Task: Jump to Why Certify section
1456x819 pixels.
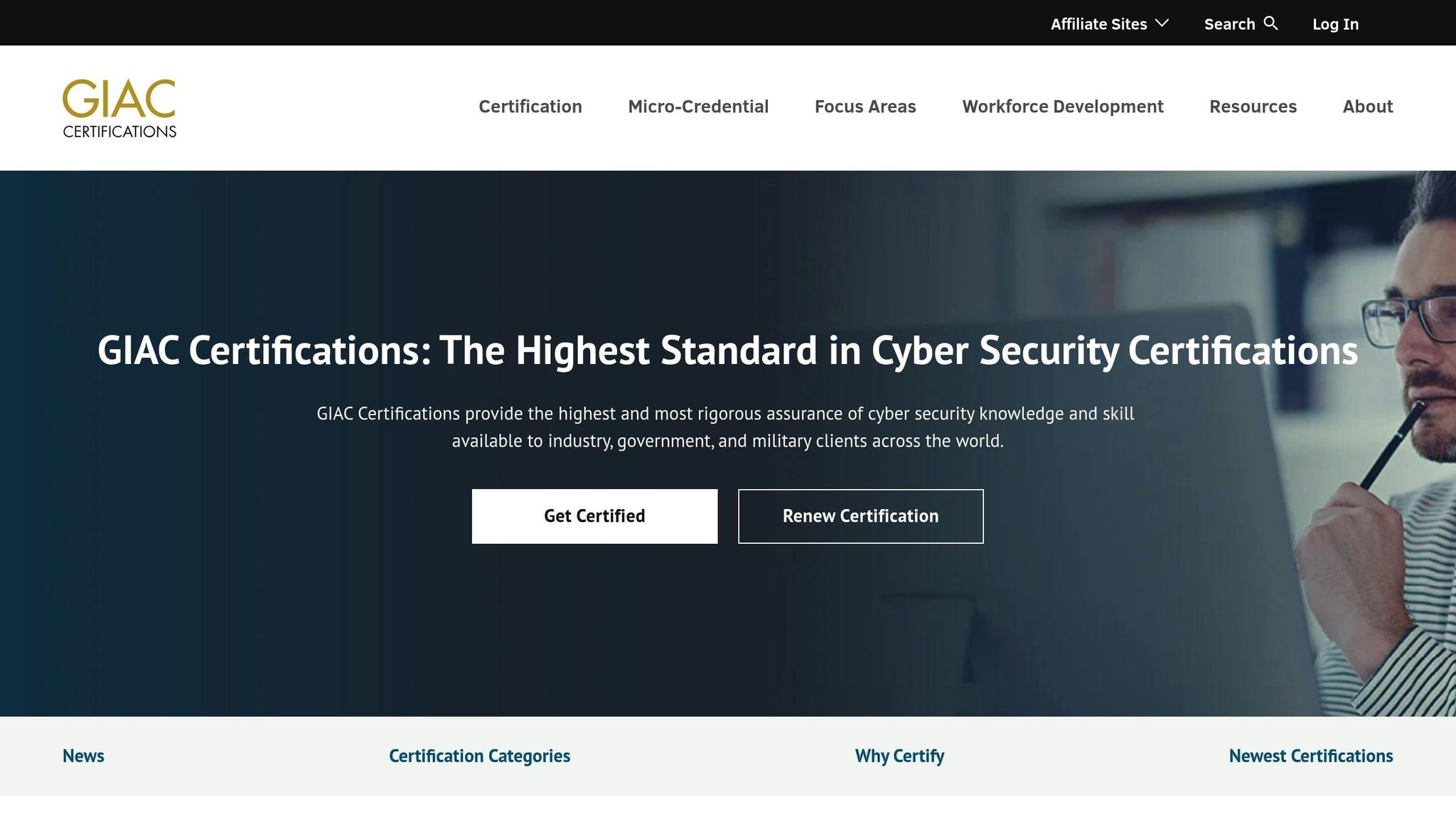Action: [x=899, y=756]
